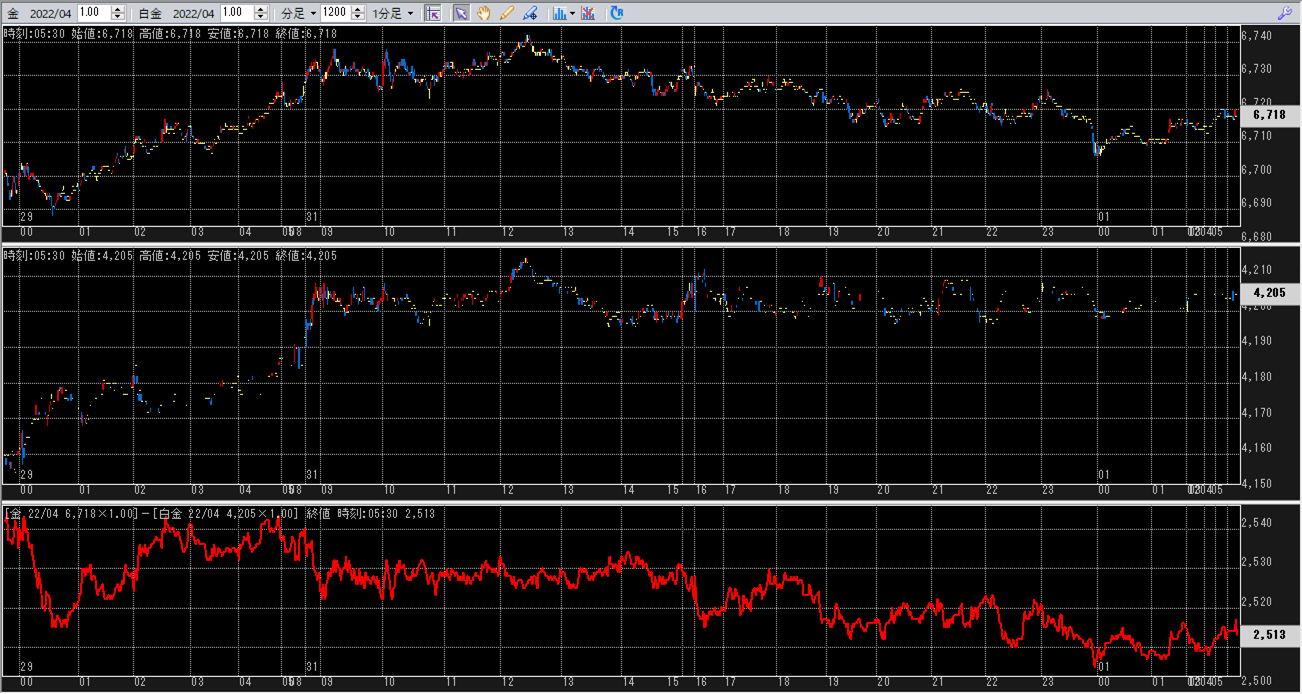Screen dimensions: 1302x694
Task: Expand the bar chart icon dropdown arrow
Action: [x=572, y=13]
